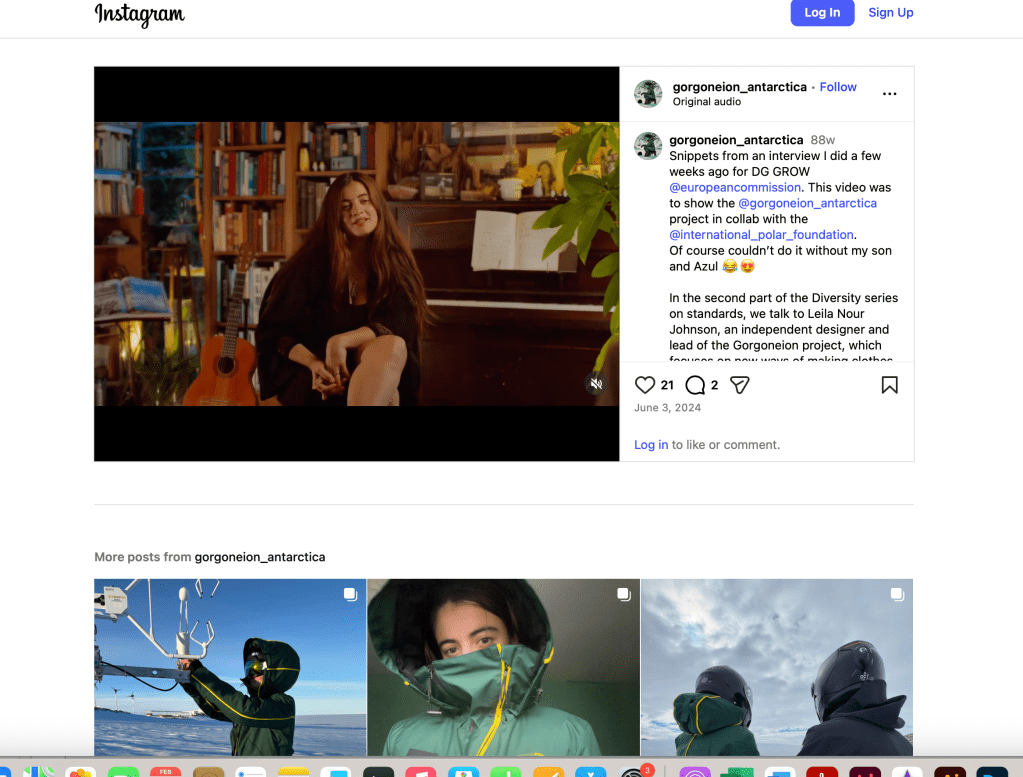Share the post using the paper plane icon

click(x=739, y=385)
